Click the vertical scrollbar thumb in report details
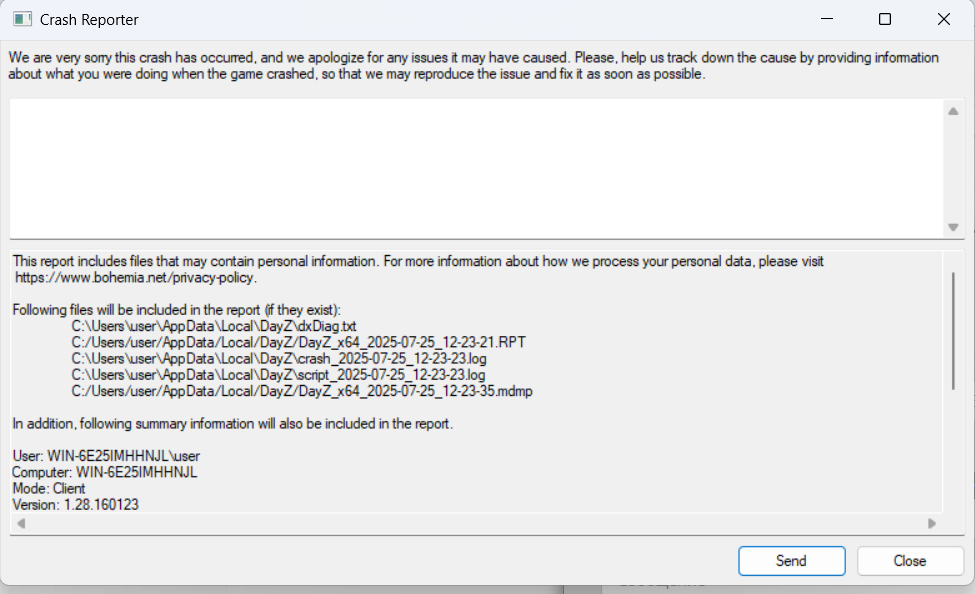 (x=953, y=331)
